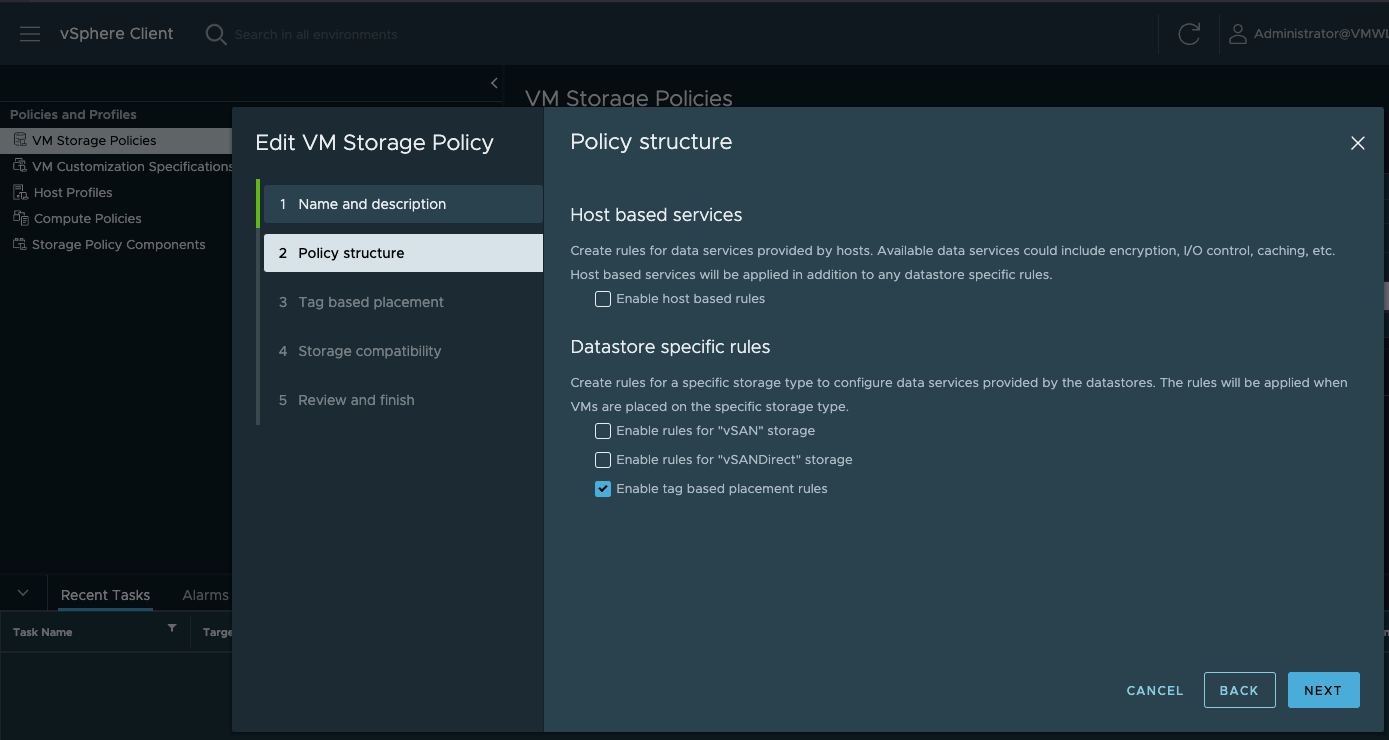Switch to the Recent Tasks tab
The height and width of the screenshot is (740, 1389).
tap(105, 595)
